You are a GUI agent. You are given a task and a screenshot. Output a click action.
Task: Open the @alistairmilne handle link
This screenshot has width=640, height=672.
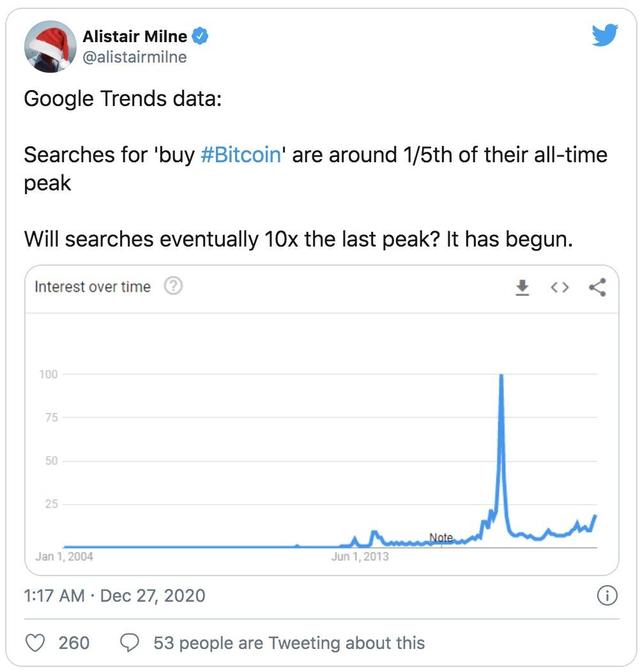[x=134, y=57]
